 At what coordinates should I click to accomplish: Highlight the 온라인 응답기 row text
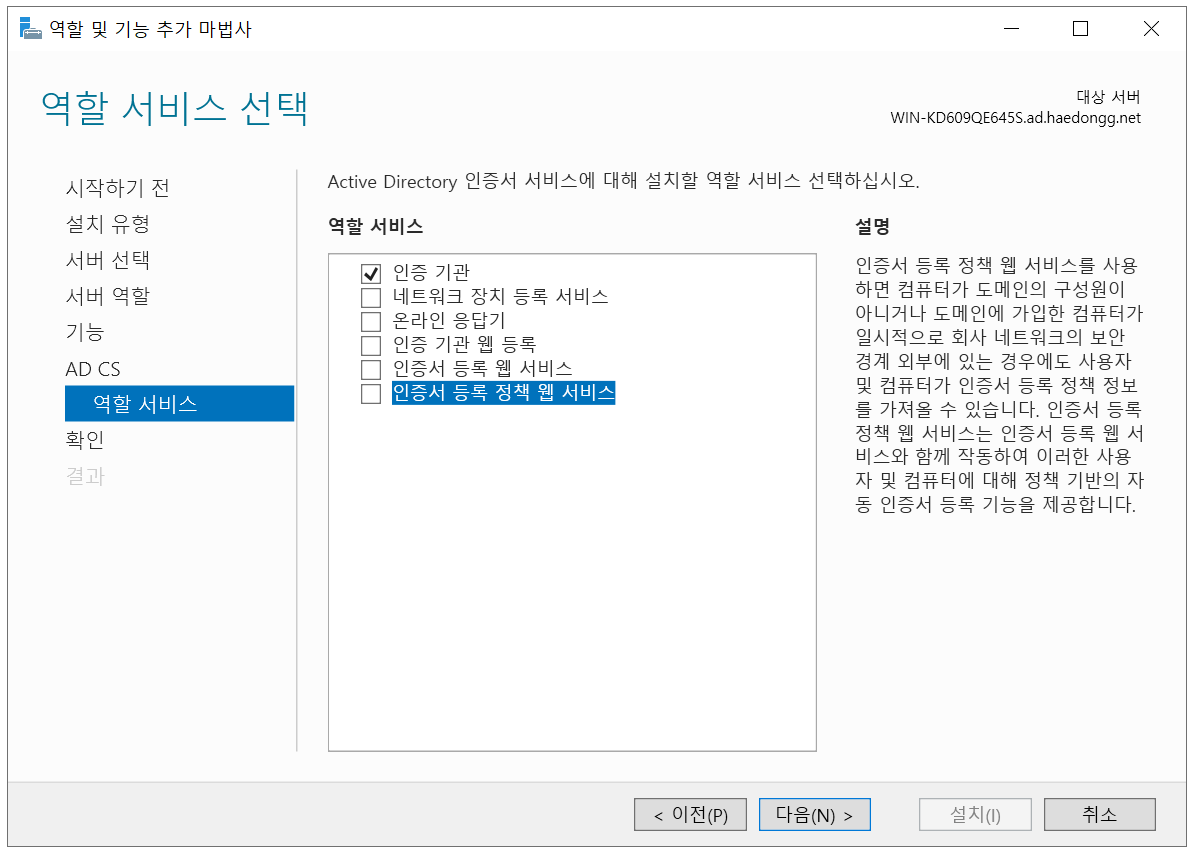click(x=449, y=321)
